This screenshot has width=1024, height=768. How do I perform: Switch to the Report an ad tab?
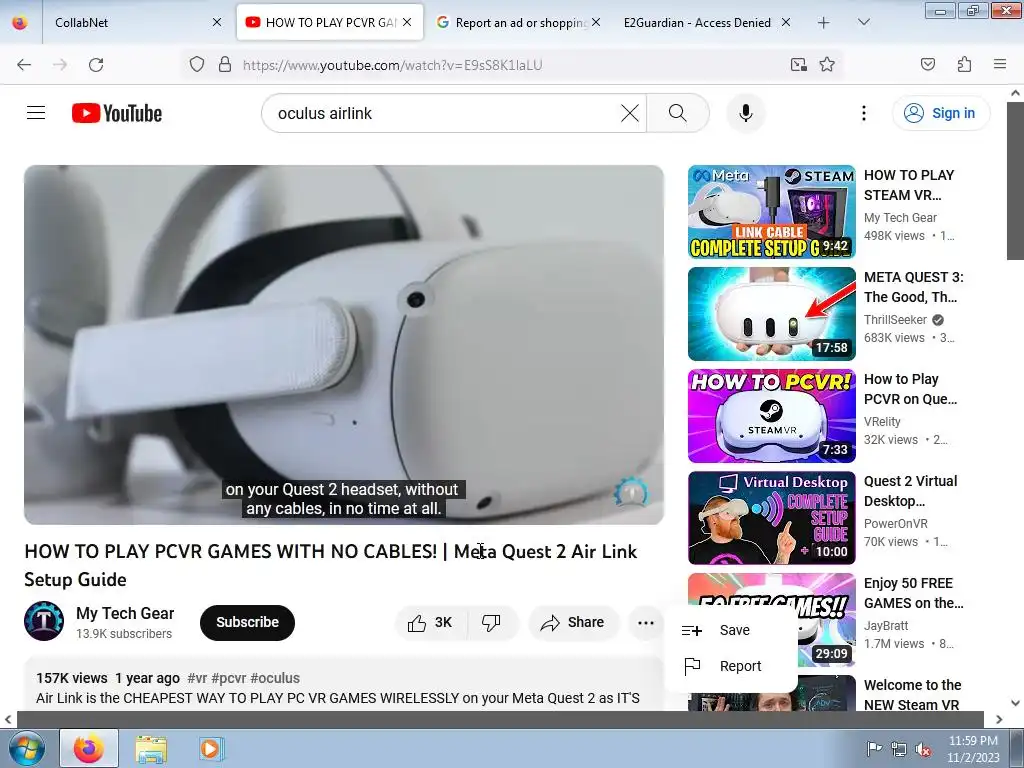[519, 23]
